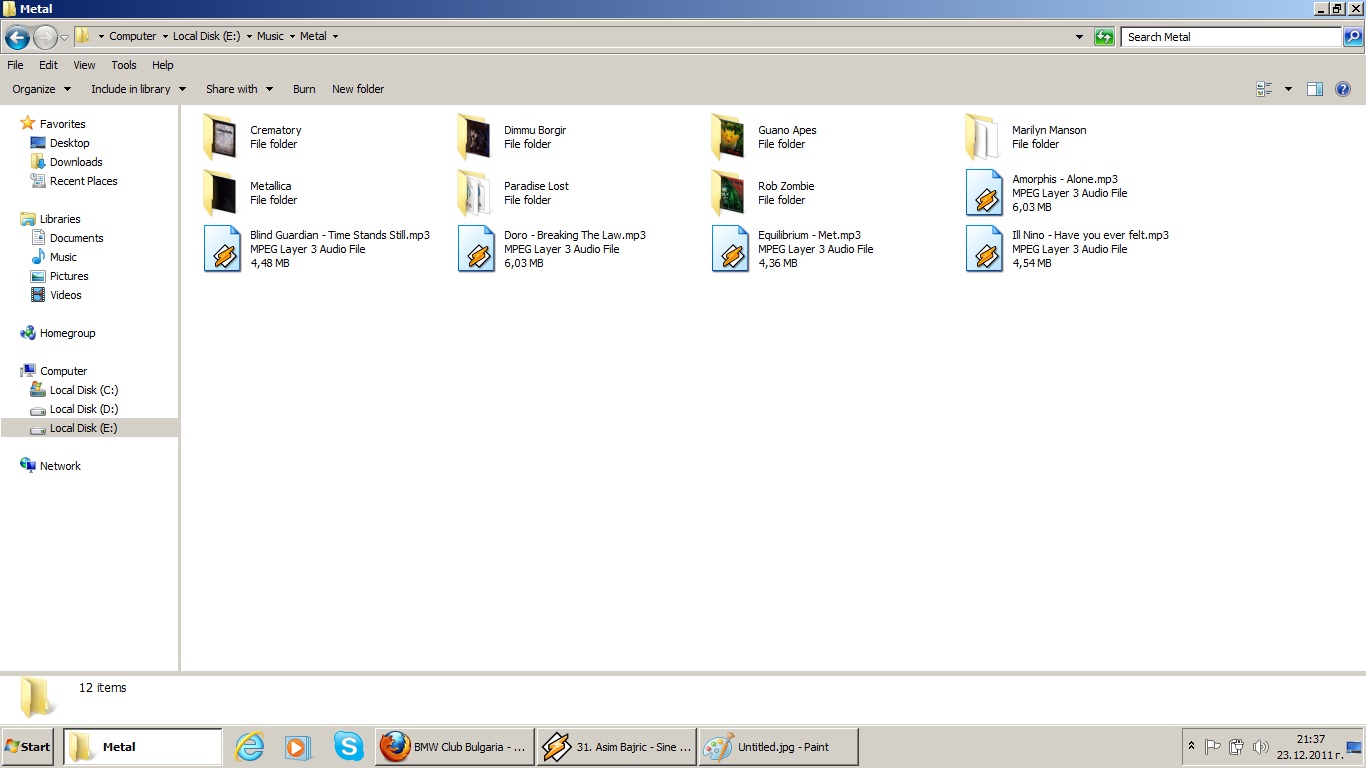Screen dimensions: 1366x768
Task: Open the Edit menu
Action: coord(48,65)
